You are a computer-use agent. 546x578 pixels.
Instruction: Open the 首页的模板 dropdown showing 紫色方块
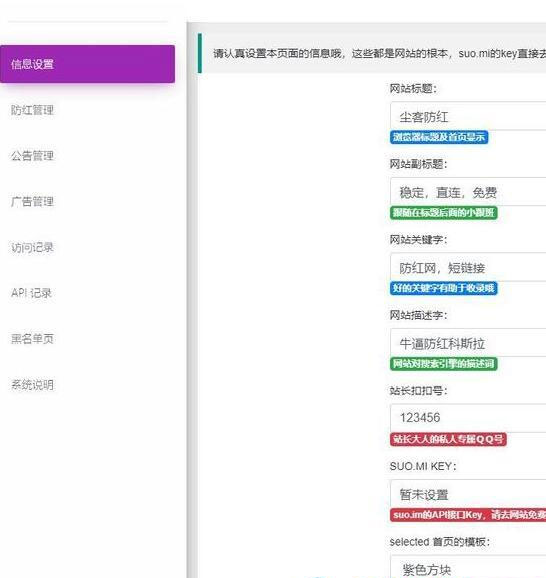(468, 567)
